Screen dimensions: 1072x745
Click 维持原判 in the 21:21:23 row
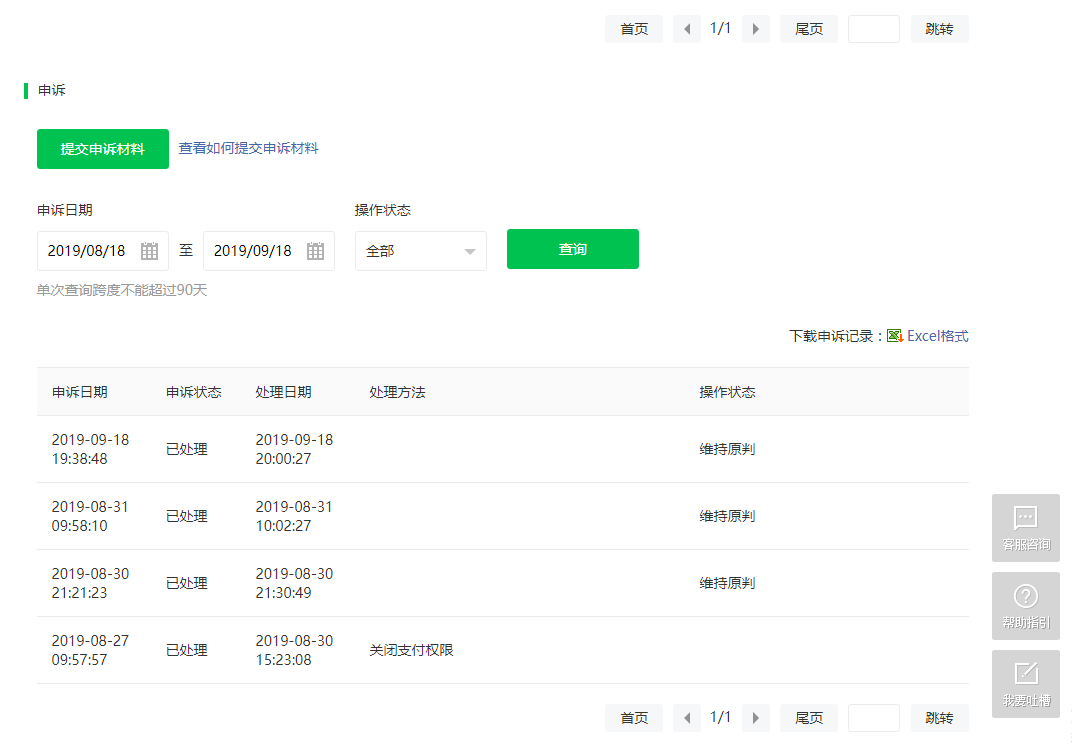pyautogui.click(x=727, y=583)
